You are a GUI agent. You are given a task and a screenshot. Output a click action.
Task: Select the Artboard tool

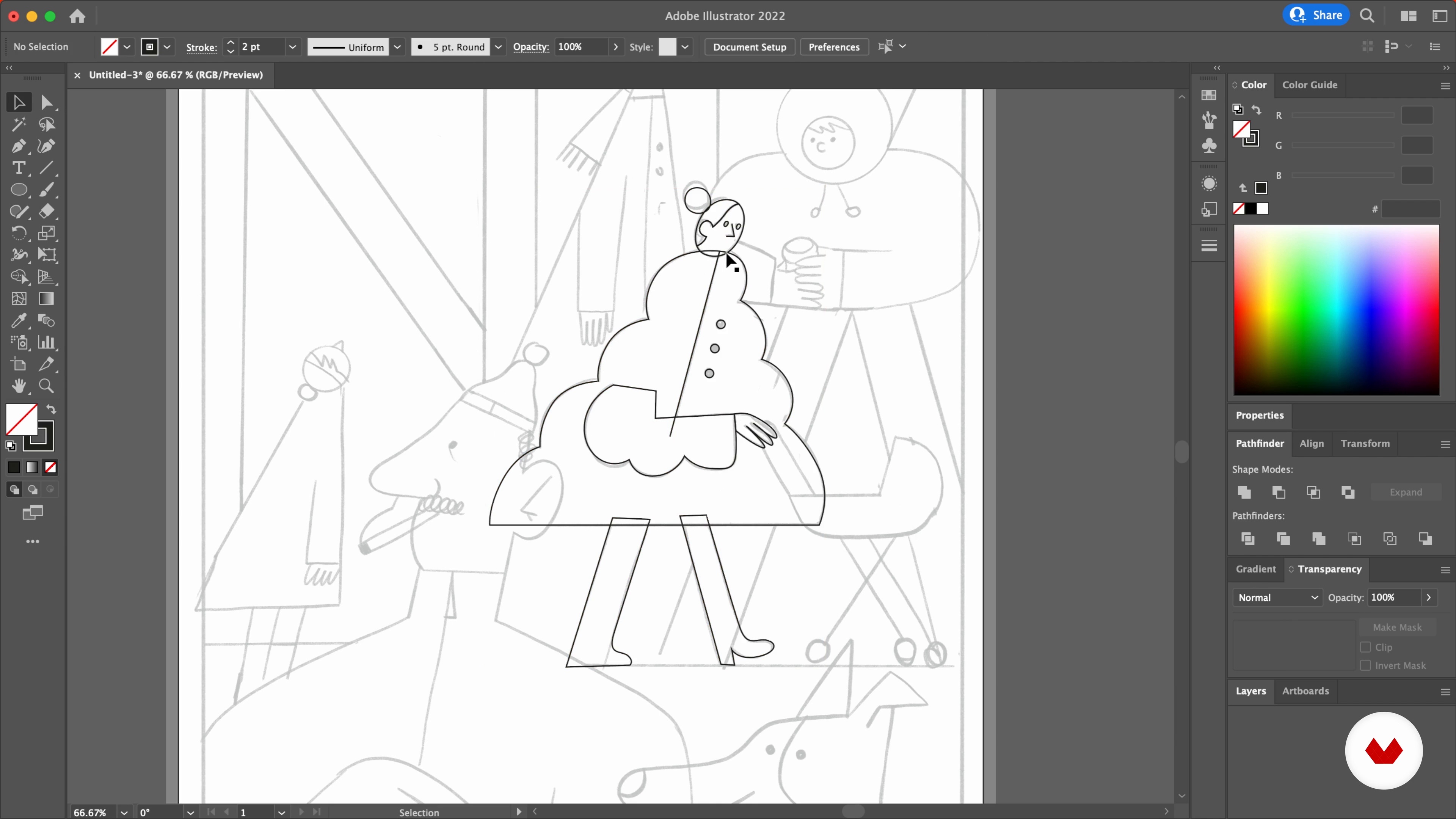click(x=19, y=364)
